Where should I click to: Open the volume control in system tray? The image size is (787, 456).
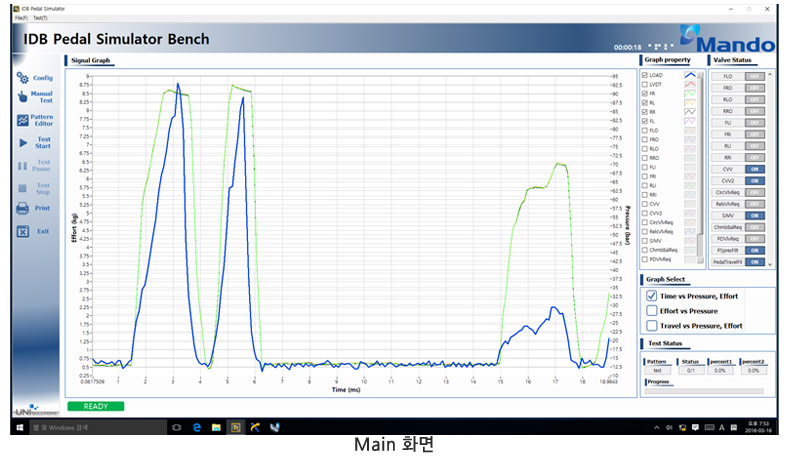pos(669,428)
